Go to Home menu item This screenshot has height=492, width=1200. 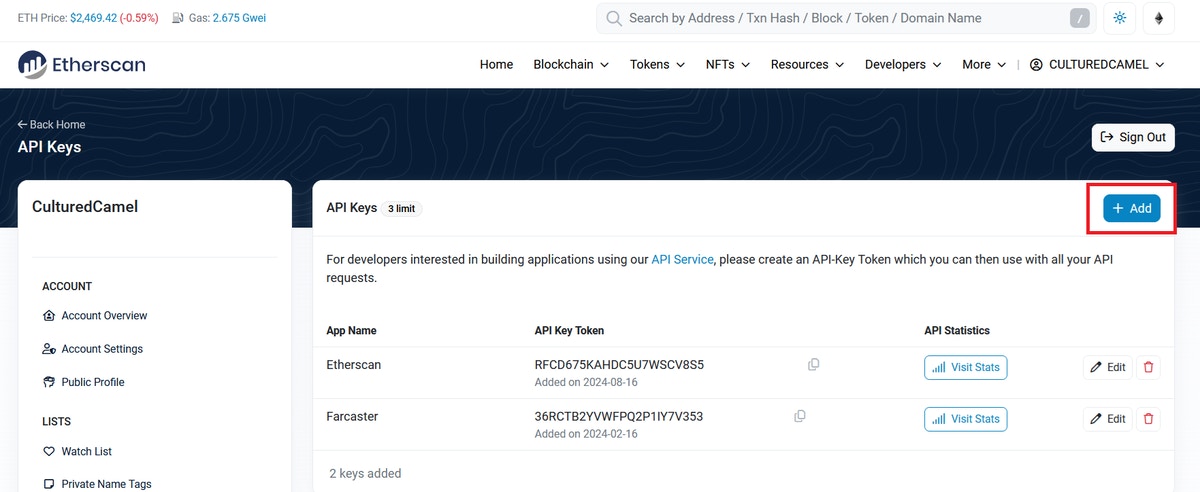coord(496,64)
